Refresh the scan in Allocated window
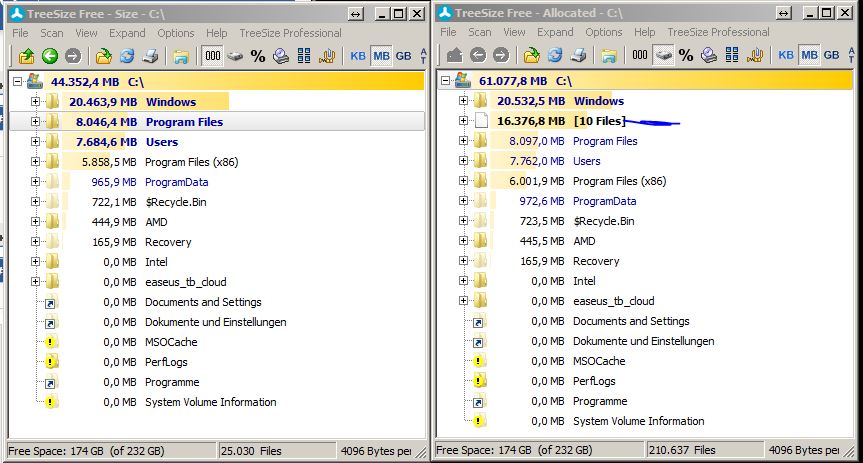 [555, 55]
